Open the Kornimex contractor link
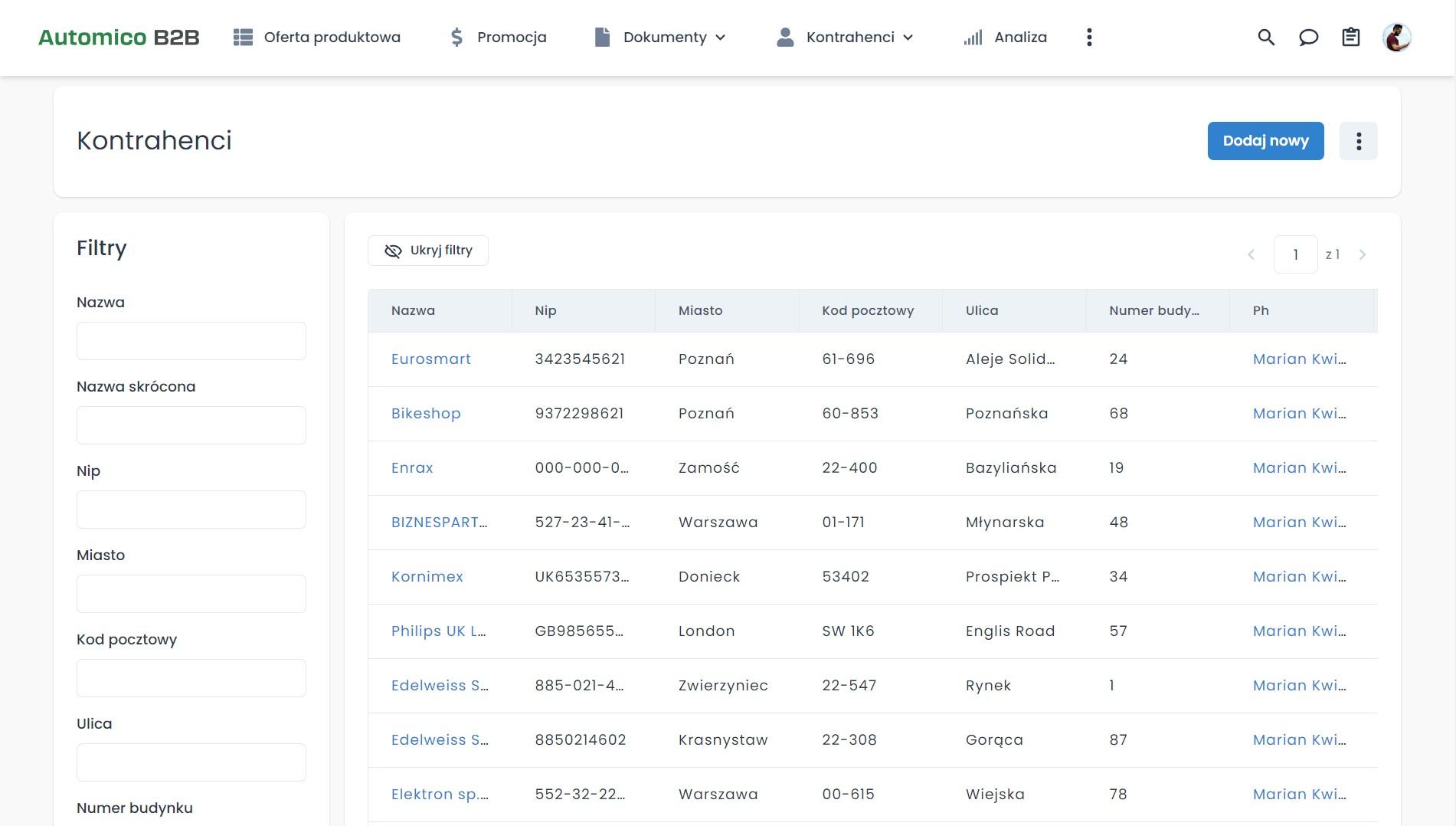This screenshot has height=826, width=1456. (x=427, y=577)
